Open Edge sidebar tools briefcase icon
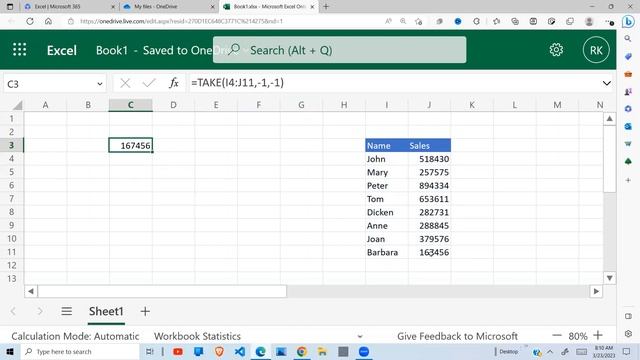The image size is (640, 360). (628, 74)
